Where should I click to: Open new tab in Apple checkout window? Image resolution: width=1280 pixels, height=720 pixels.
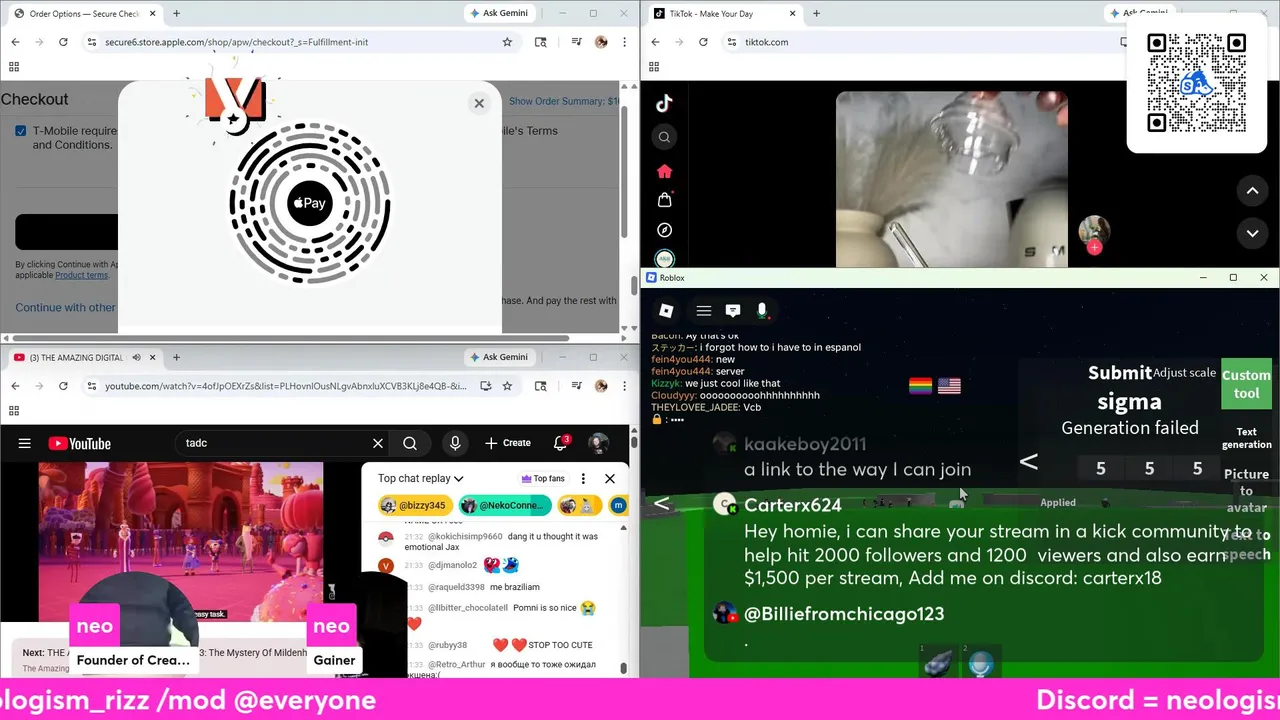coord(176,13)
